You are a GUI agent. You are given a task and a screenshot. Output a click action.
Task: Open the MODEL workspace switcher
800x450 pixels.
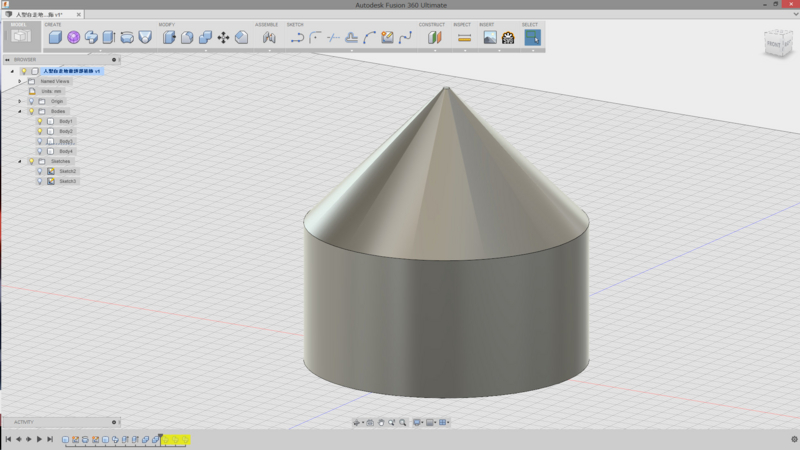pos(21,36)
